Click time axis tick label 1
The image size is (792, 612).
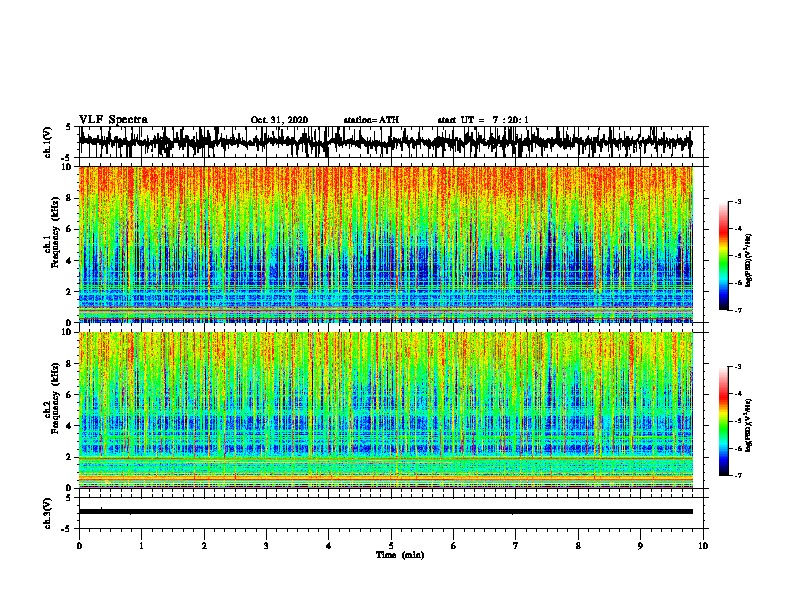(142, 546)
